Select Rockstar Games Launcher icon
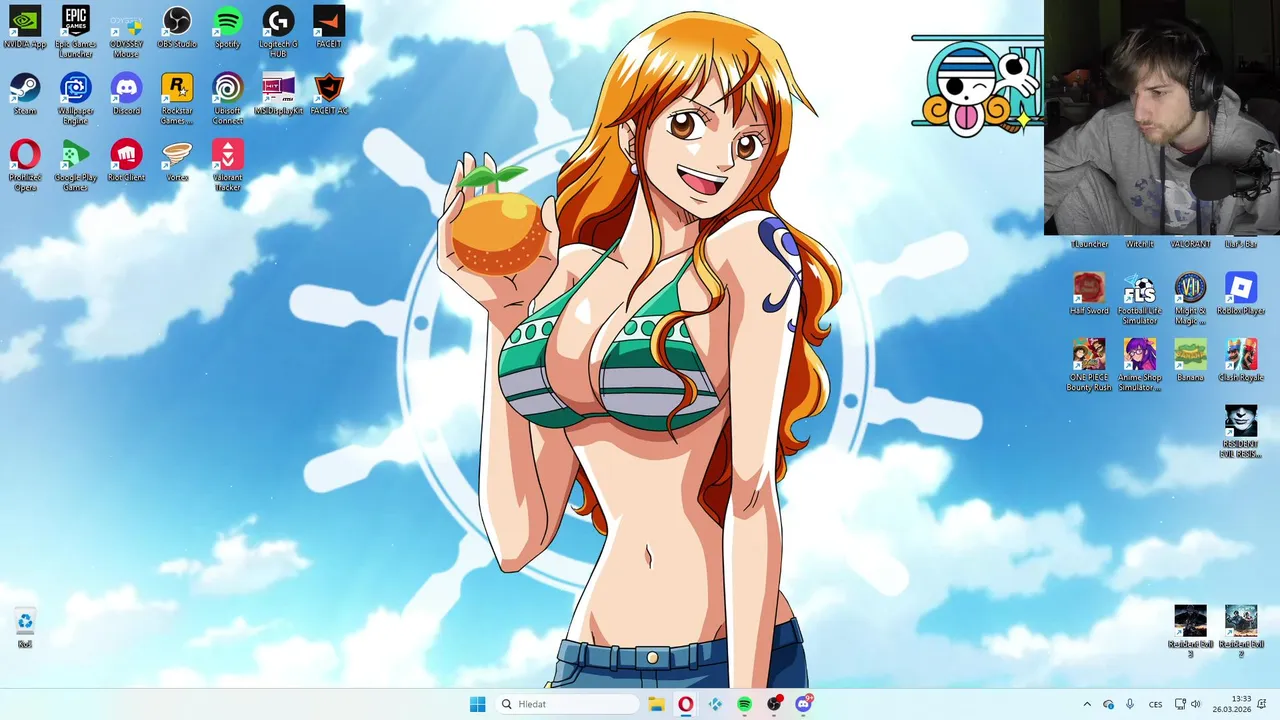The image size is (1280, 720). [x=177, y=98]
